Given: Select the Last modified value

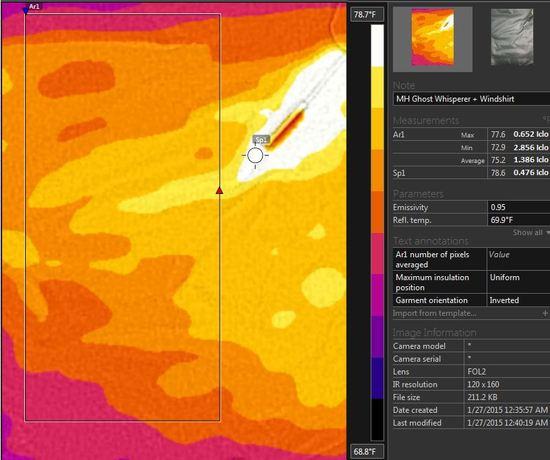Looking at the screenshot, I should click(x=508, y=423).
